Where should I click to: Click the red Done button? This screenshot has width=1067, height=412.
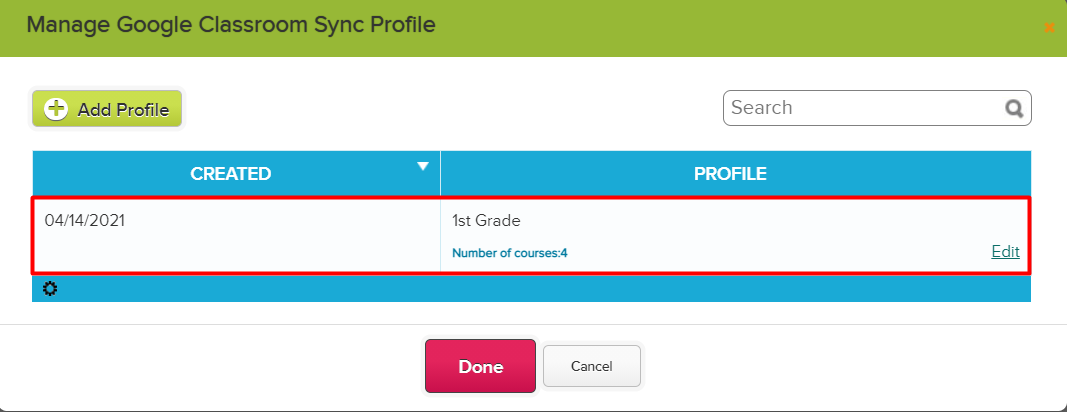tap(480, 366)
